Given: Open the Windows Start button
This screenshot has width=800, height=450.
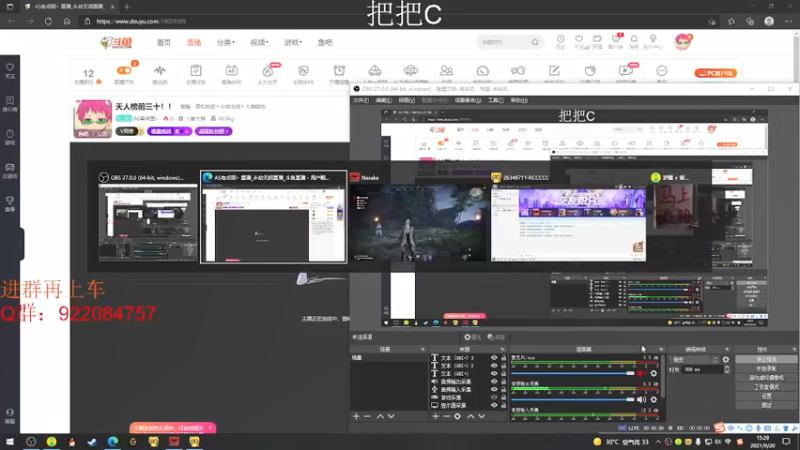Looking at the screenshot, I should click(x=10, y=442).
